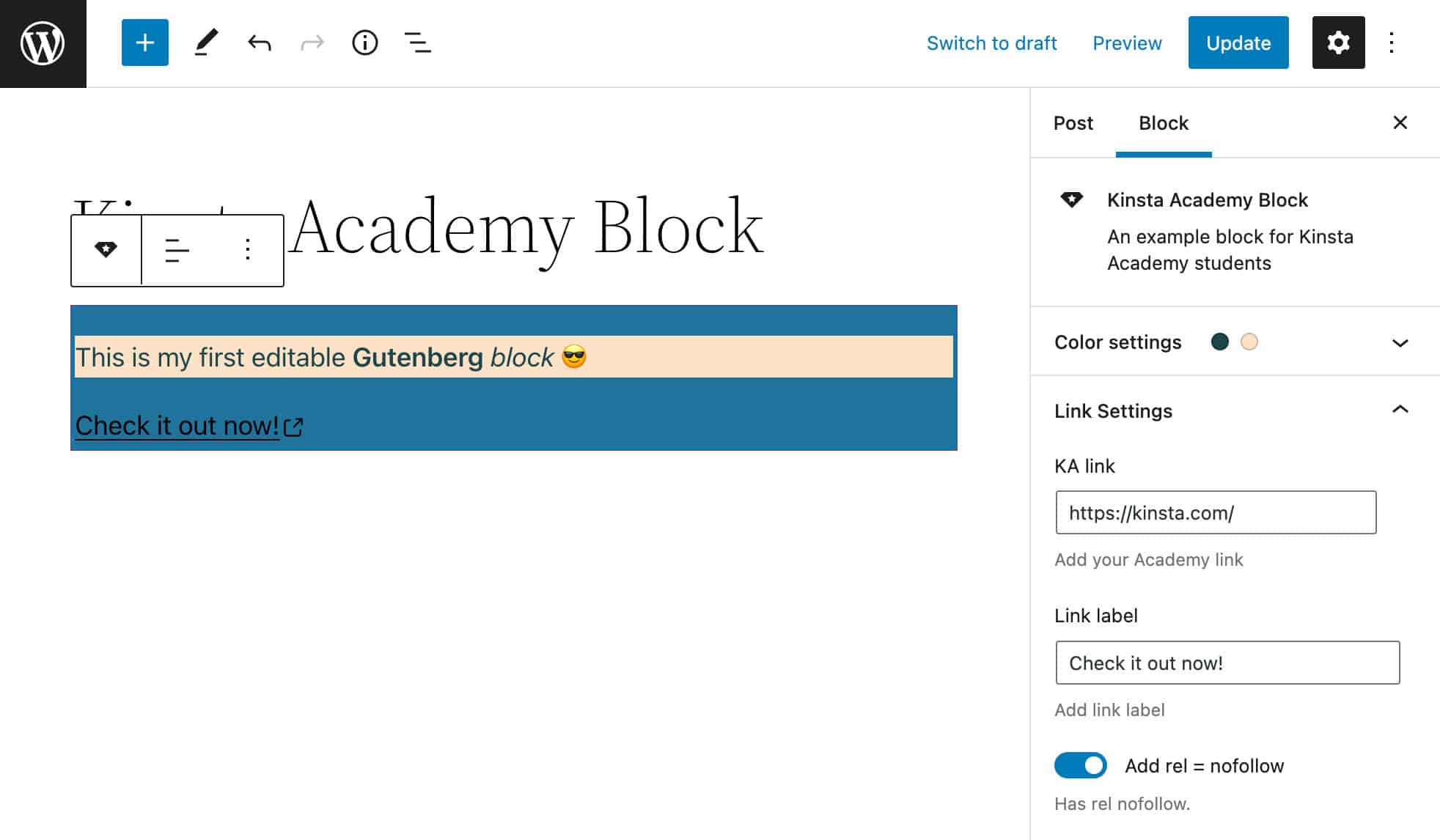
Task: Click the undo arrow icon
Action: tap(257, 43)
